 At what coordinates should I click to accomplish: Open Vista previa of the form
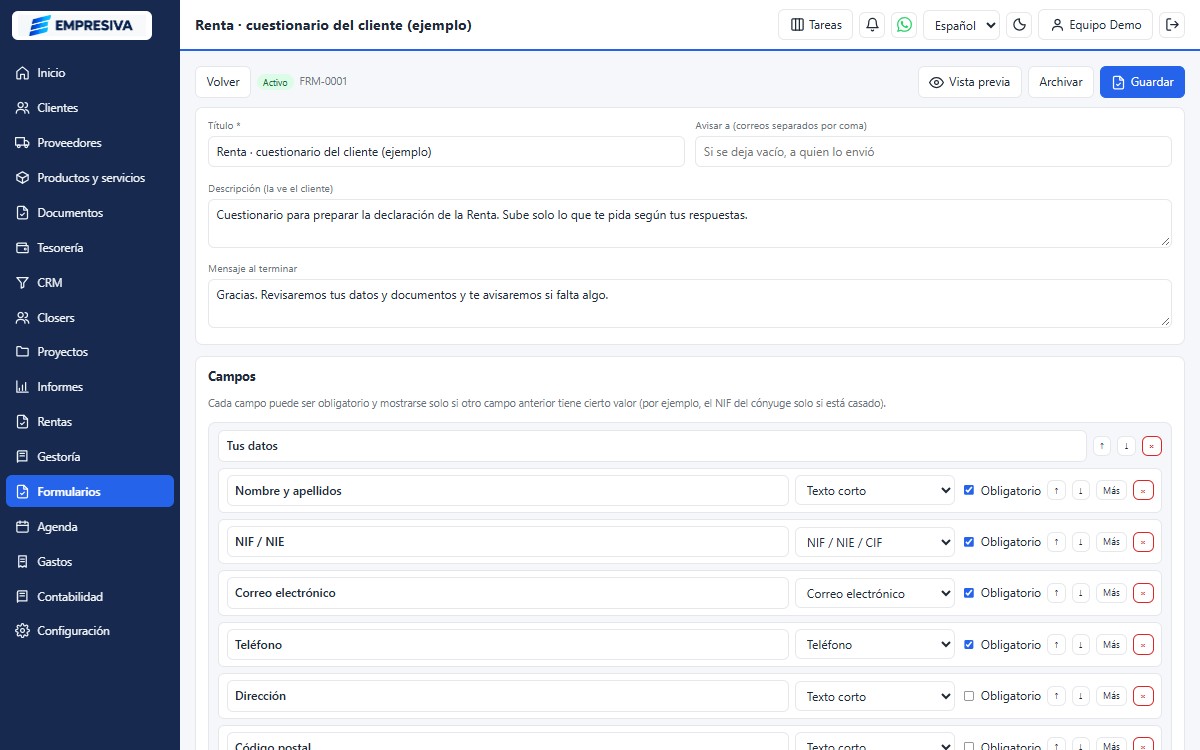(970, 82)
